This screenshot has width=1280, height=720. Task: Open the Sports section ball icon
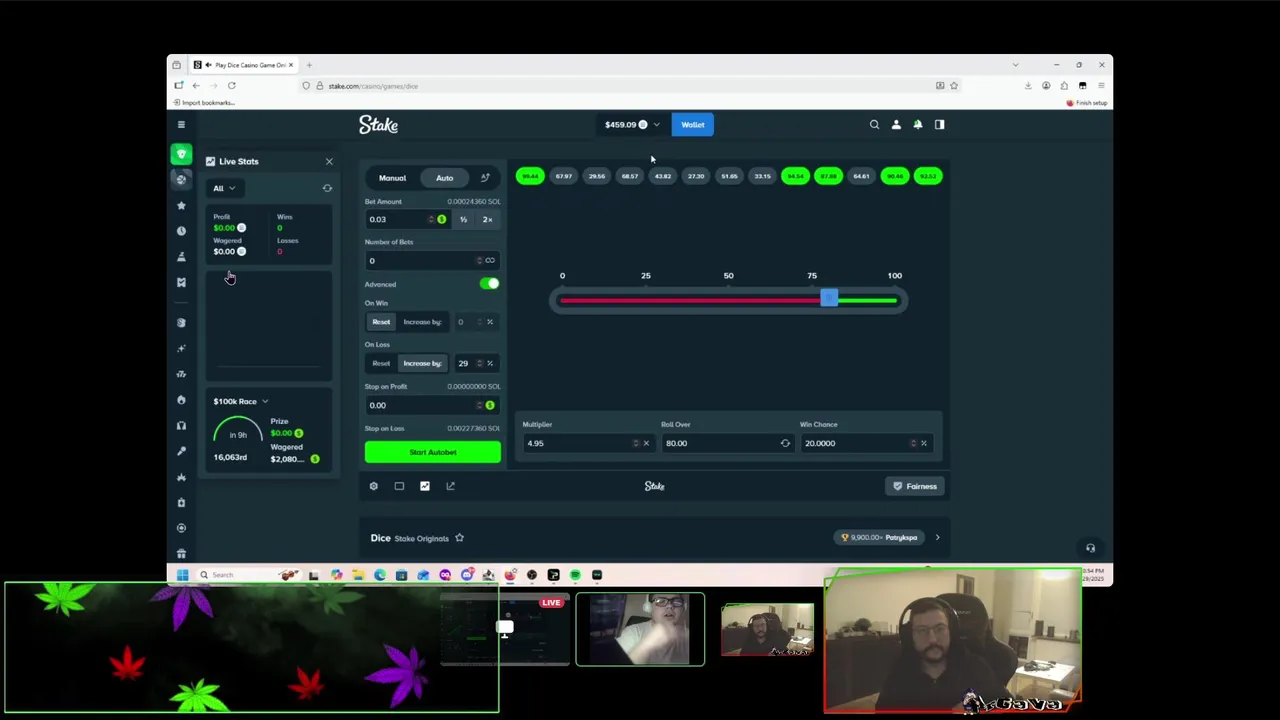[x=181, y=179]
